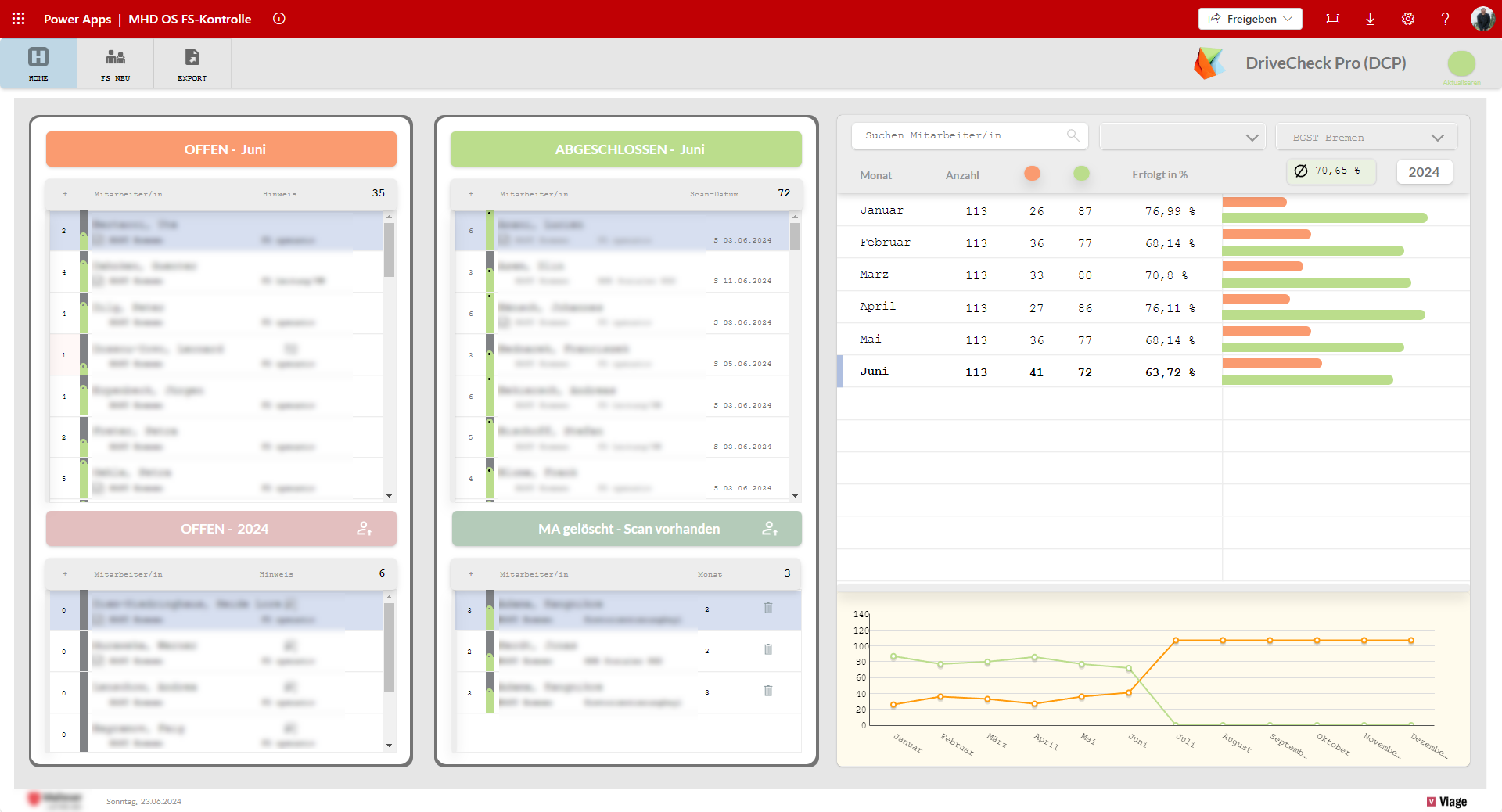
Task: Delete highlighted MA gelöscht row via trash
Action: coord(768,608)
